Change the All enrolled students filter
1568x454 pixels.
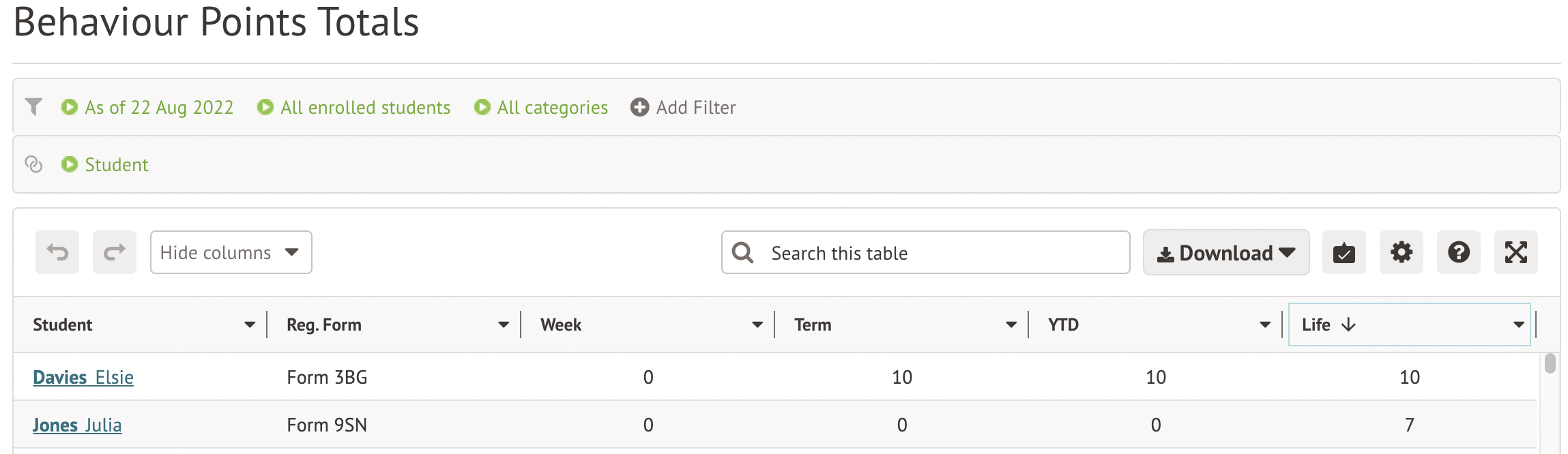pyautogui.click(x=354, y=108)
